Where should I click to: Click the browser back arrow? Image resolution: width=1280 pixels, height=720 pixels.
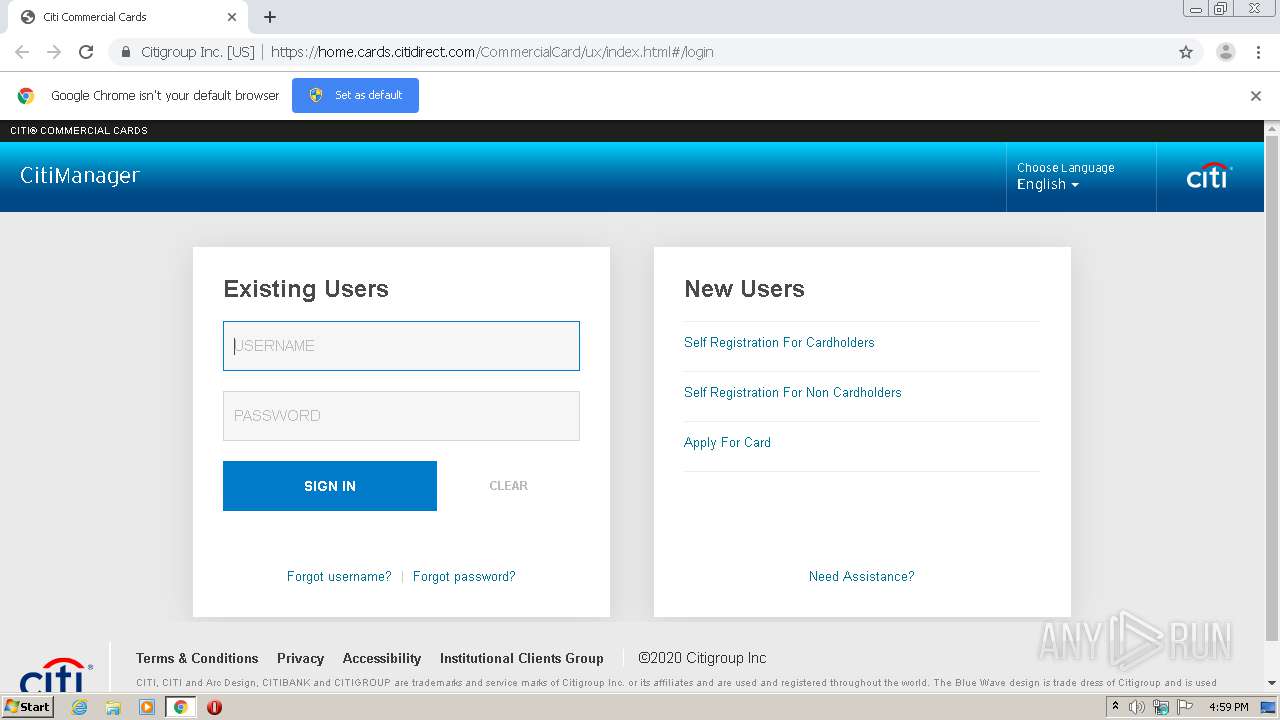point(22,52)
